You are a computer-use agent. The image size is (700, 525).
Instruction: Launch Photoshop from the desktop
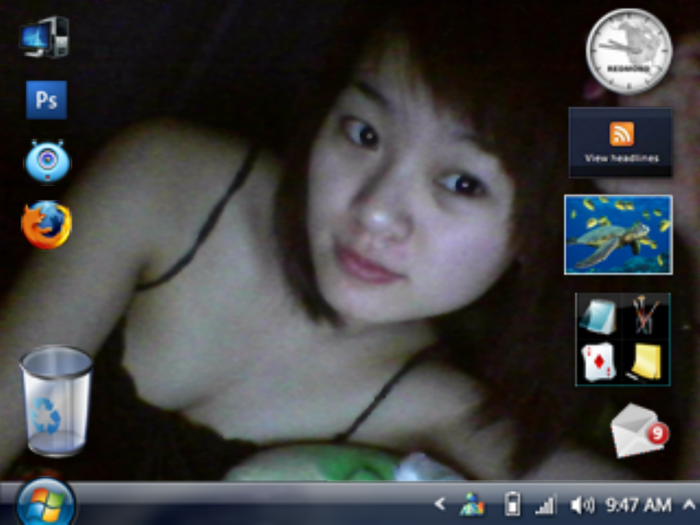pos(46,99)
